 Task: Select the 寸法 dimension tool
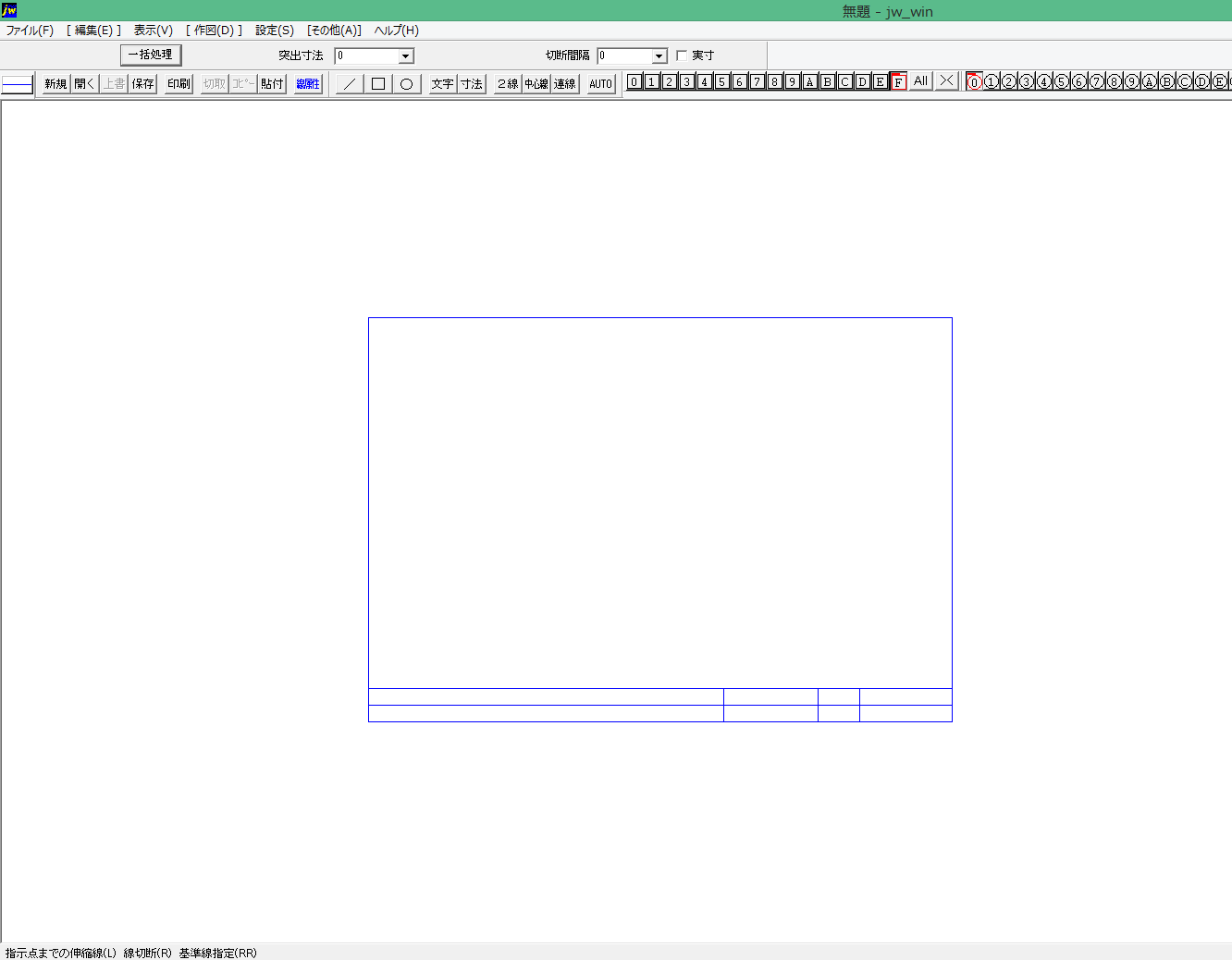tap(472, 84)
